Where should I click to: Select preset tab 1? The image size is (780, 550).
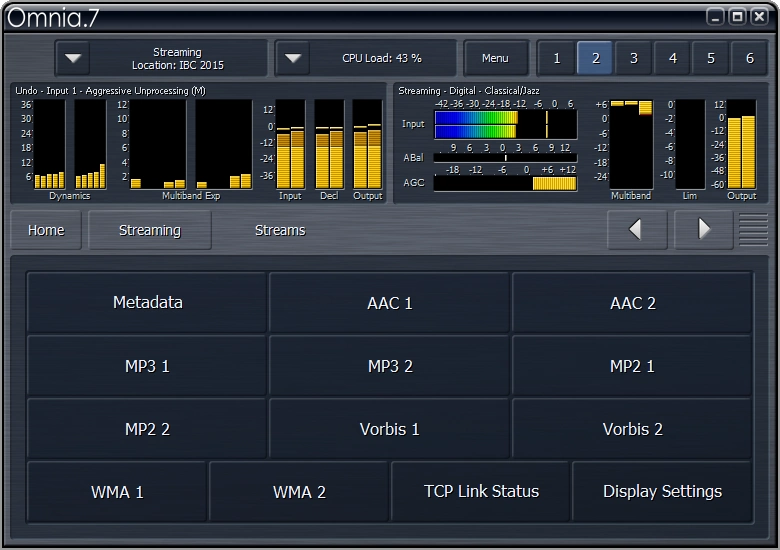pyautogui.click(x=557, y=58)
